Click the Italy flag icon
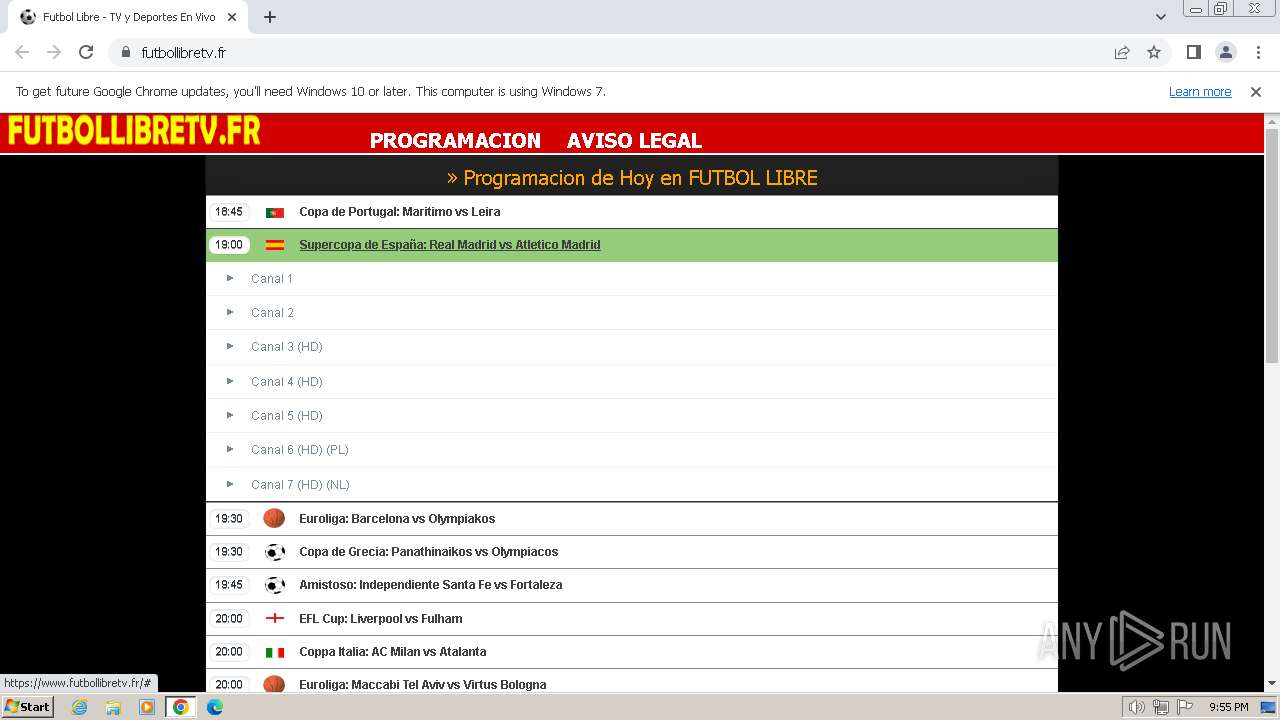Image resolution: width=1280 pixels, height=720 pixels. 275,652
